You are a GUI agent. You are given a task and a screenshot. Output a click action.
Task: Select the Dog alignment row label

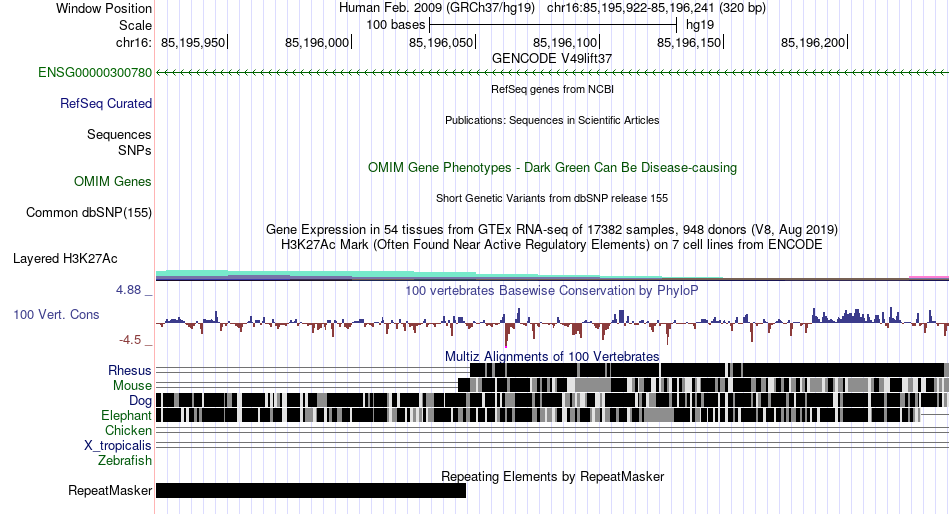click(x=140, y=401)
